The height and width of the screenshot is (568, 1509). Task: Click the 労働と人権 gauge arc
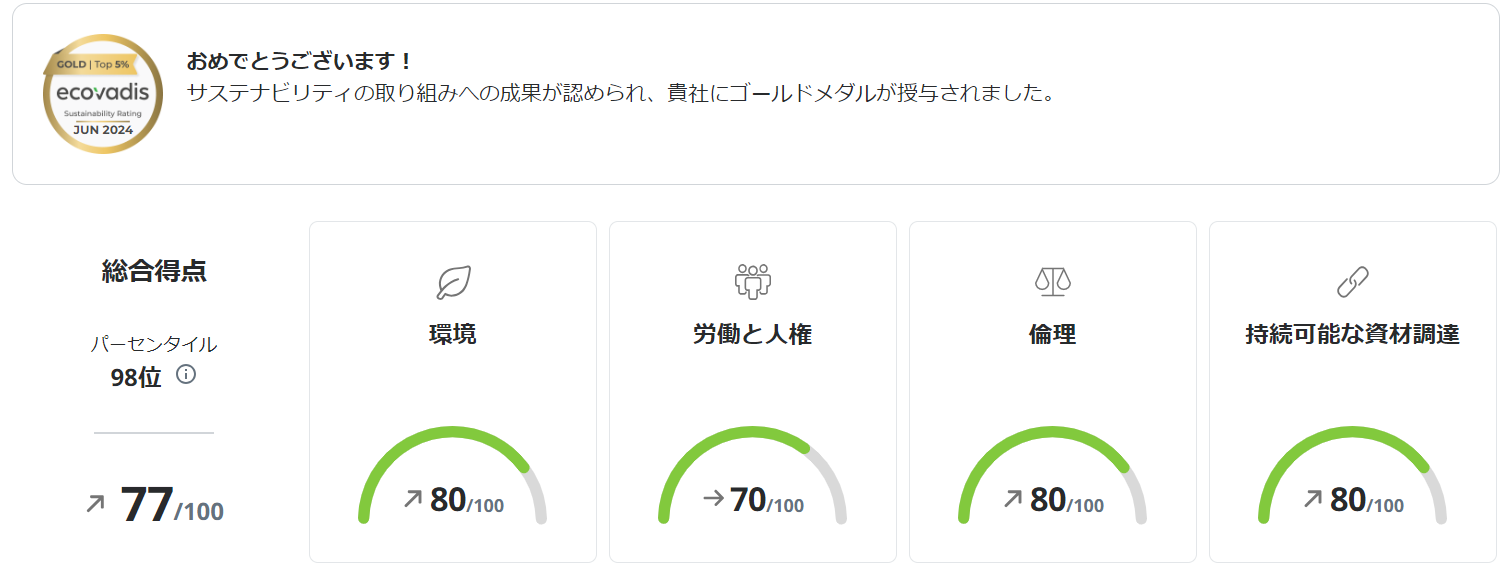752,432
